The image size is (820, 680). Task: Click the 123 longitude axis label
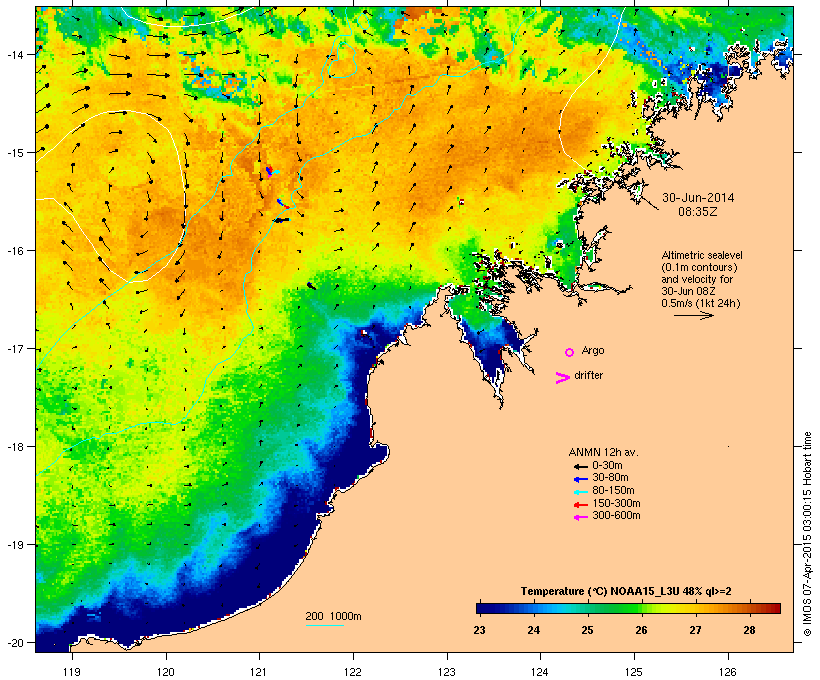click(x=447, y=672)
